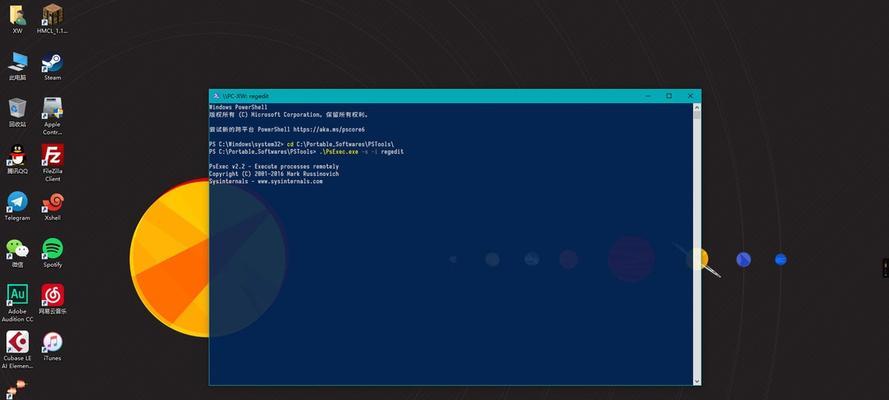
Task: Click the 'Sysinternals - www.sysinternals.com' line
Action: pos(266,181)
